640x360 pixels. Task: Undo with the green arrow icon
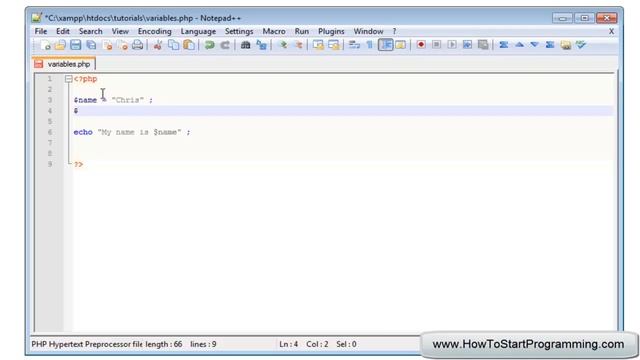click(209, 45)
